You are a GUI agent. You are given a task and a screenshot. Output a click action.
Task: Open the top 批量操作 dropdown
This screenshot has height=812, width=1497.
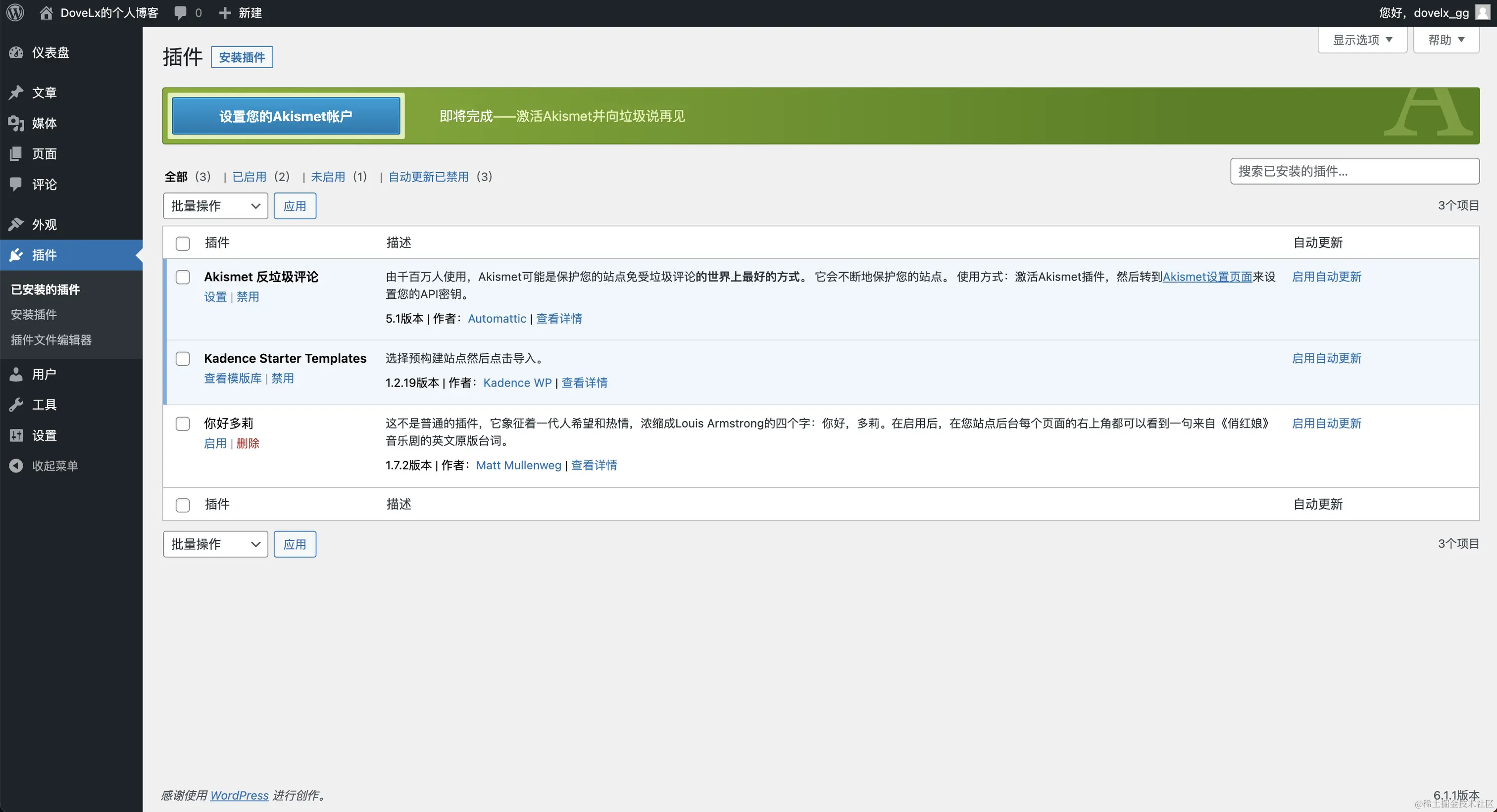pyautogui.click(x=215, y=206)
